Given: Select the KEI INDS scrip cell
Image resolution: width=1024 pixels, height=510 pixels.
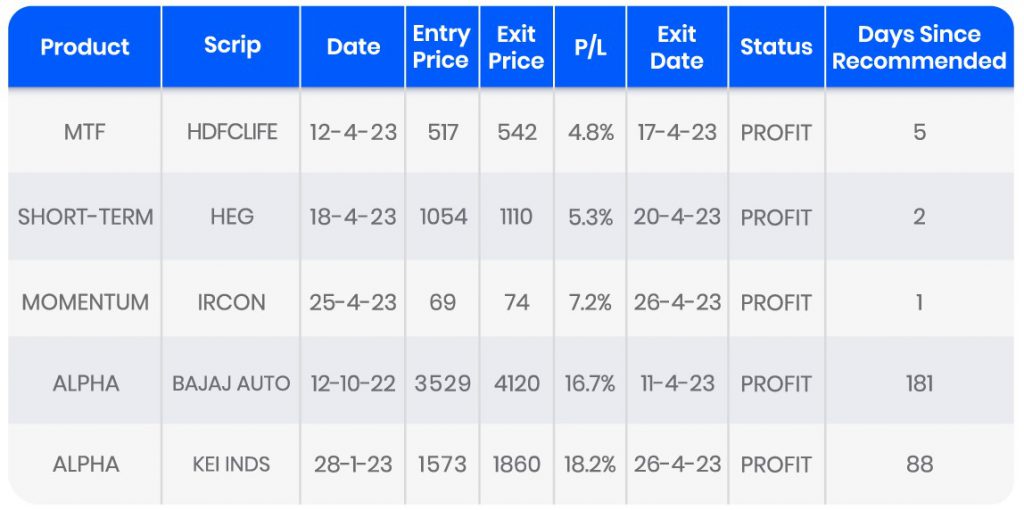Looking at the screenshot, I should pyautogui.click(x=231, y=464).
